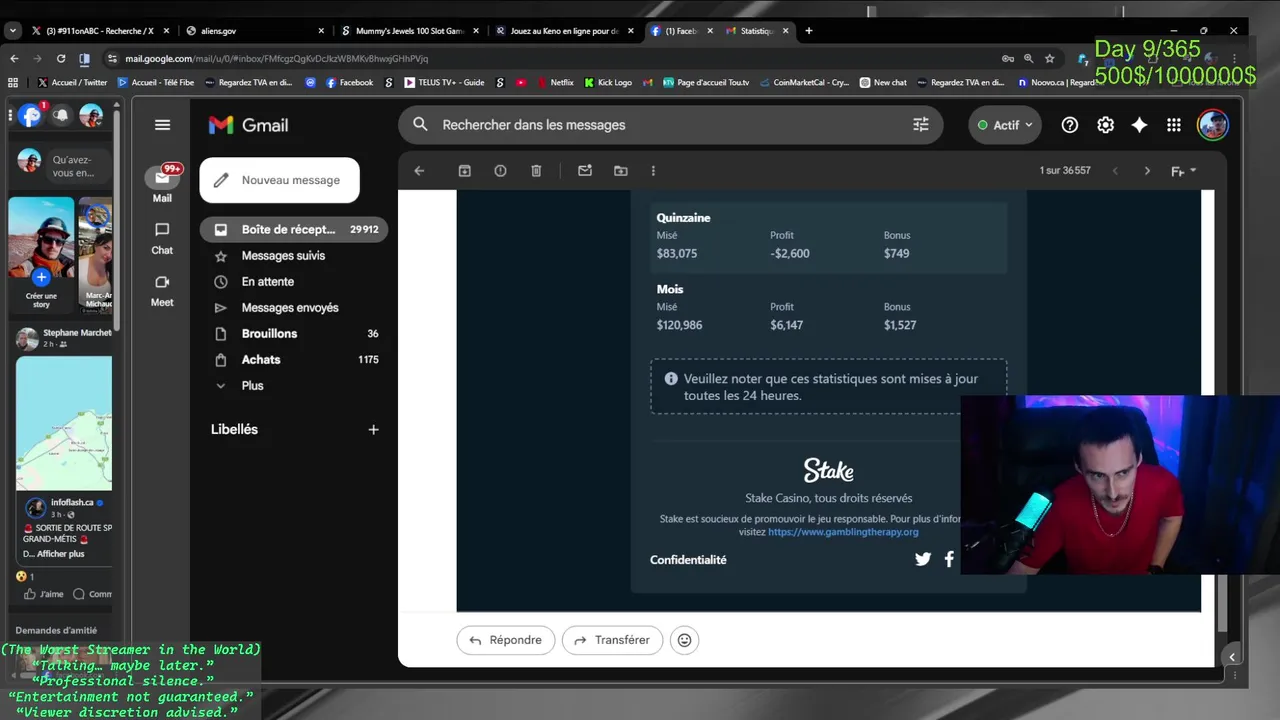The height and width of the screenshot is (720, 1280).
Task: Open Chrome tab search dropdown
Action: click(x=13, y=31)
